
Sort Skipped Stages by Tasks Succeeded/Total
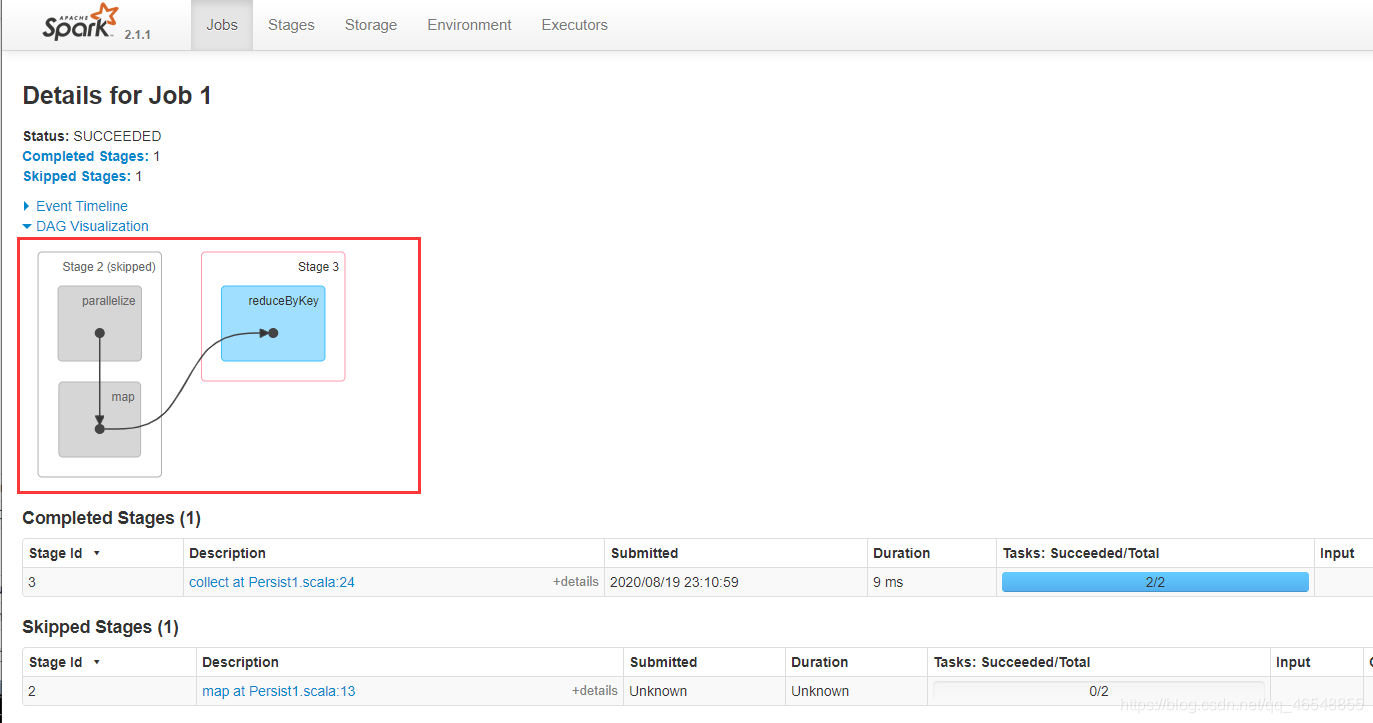coord(1099,662)
